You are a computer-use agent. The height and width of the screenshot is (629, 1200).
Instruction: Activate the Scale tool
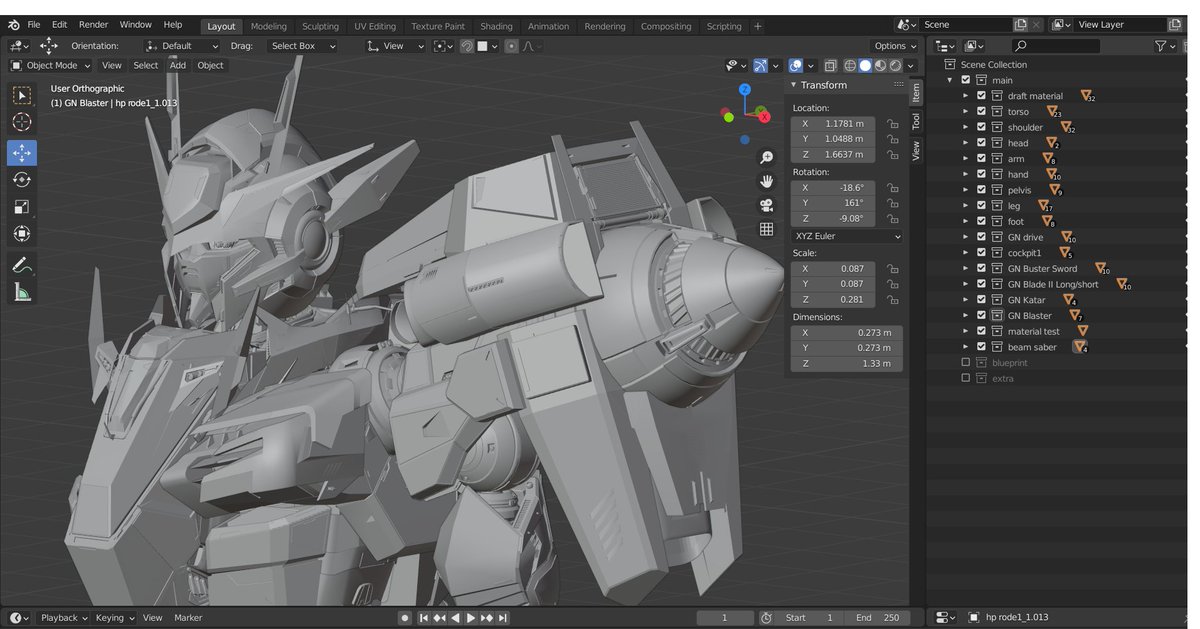coord(22,207)
